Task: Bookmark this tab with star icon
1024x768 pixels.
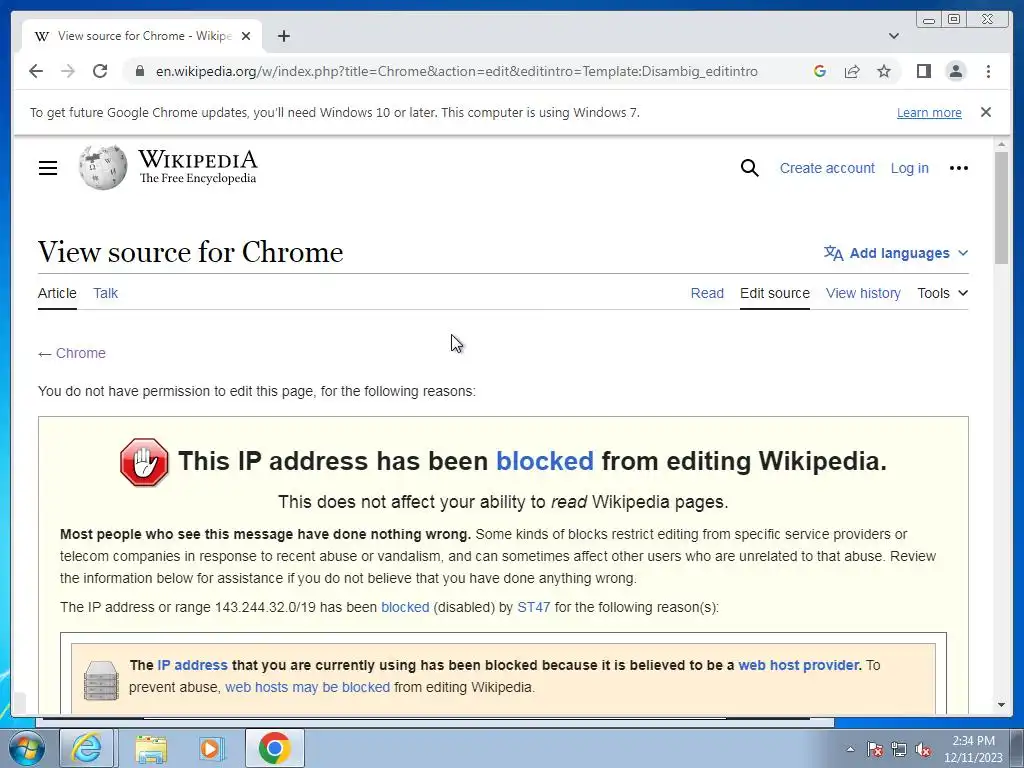Action: coord(884,71)
